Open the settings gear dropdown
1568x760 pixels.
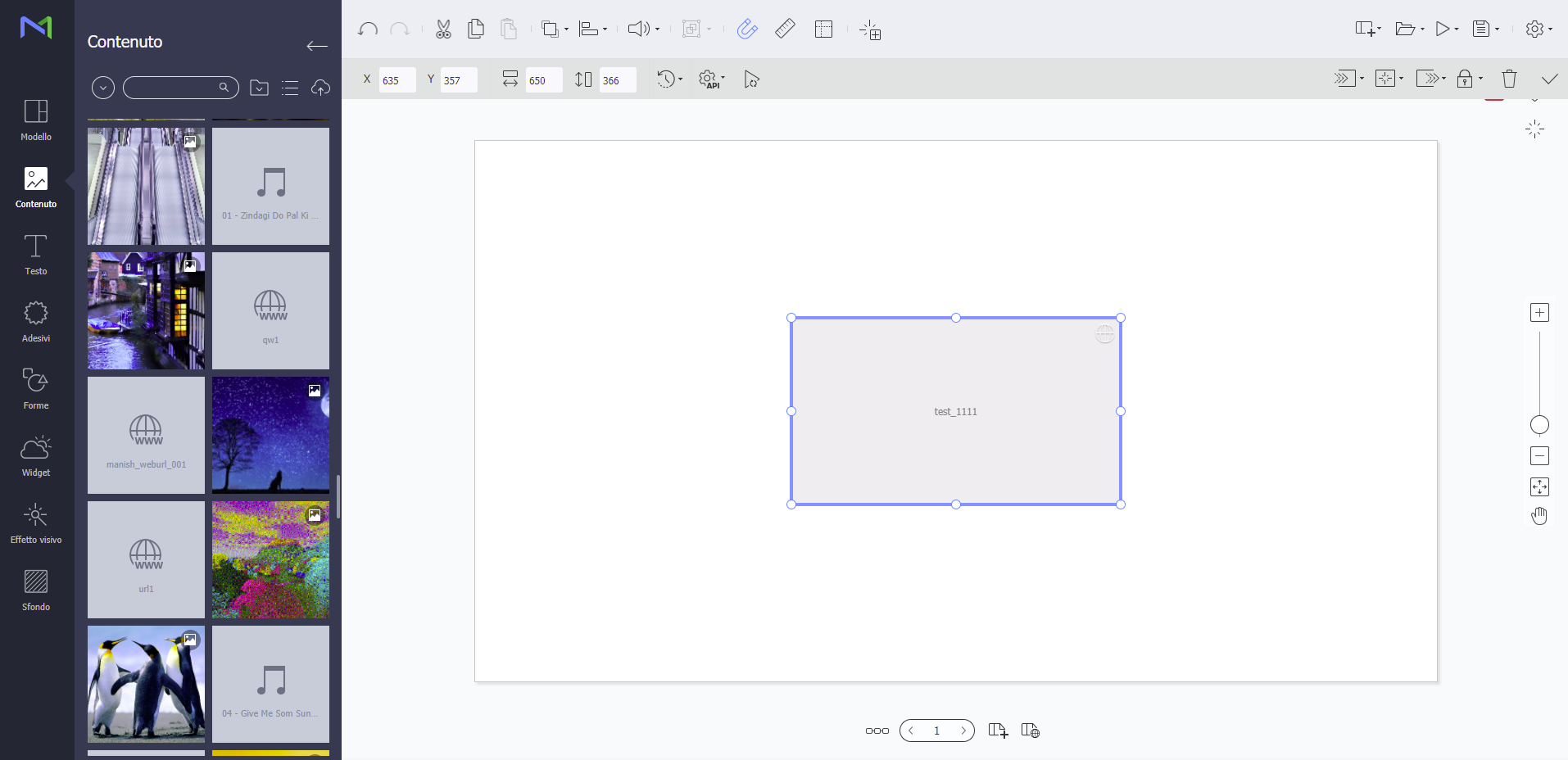tap(1539, 29)
